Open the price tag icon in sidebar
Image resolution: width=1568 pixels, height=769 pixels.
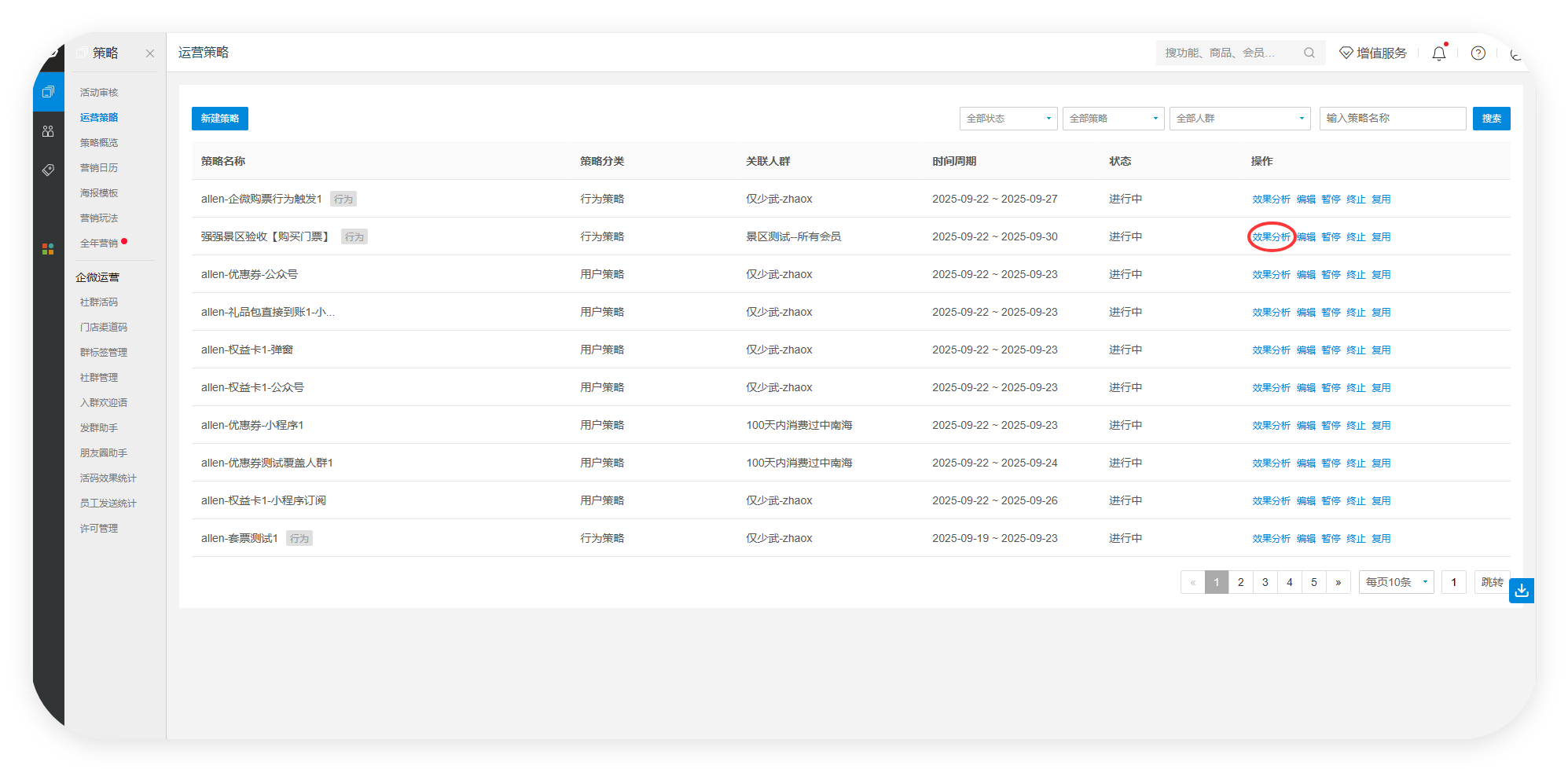(48, 170)
